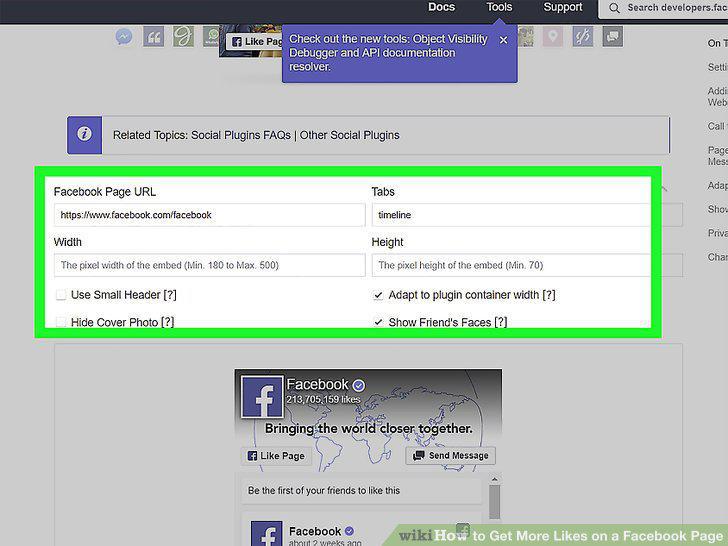This screenshot has width=728, height=546.
Task: Open the Messenger plugin icon
Action: [x=124, y=37]
